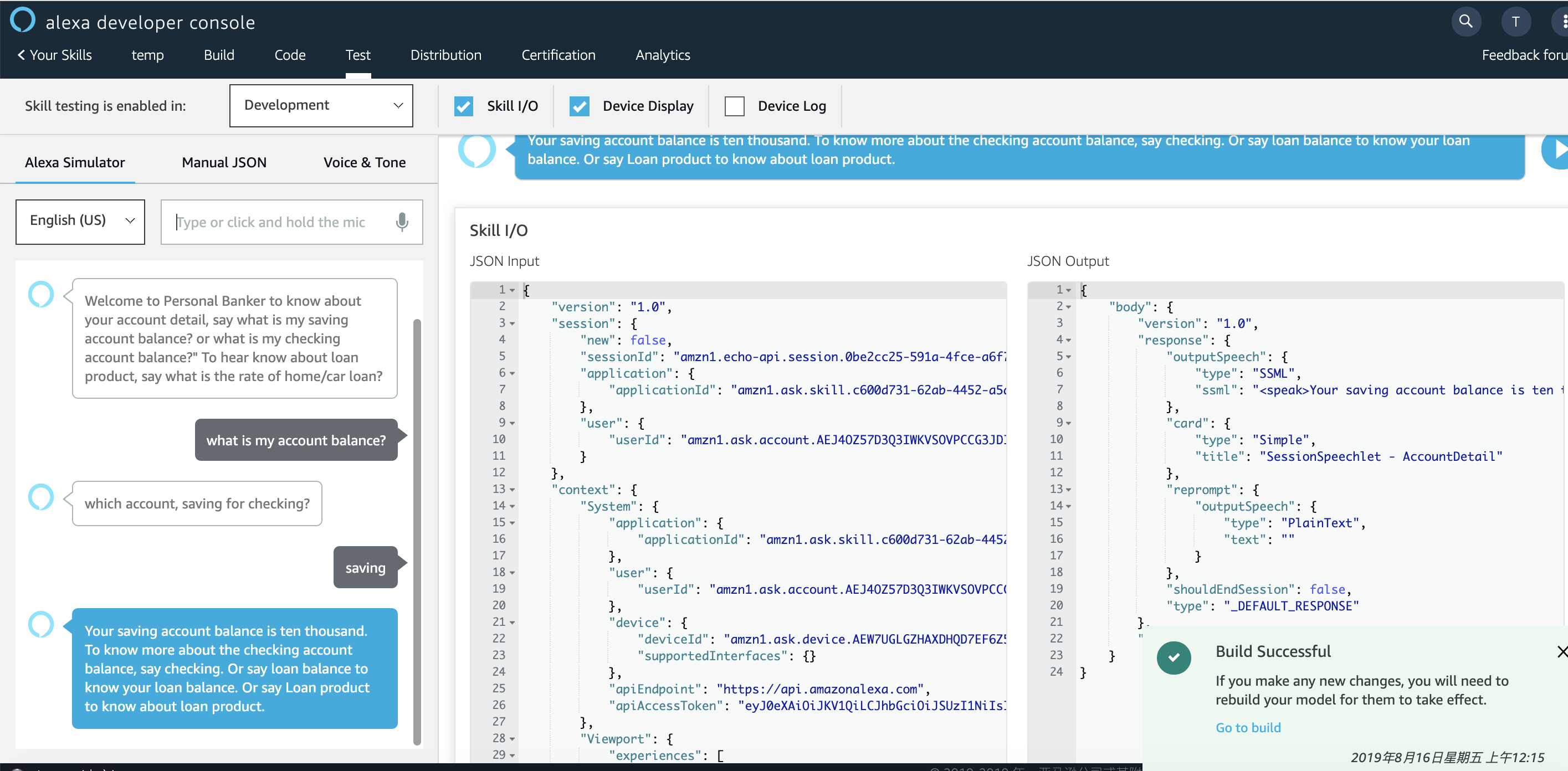1568x771 pixels.
Task: Click the "apiEndpoint" line in JSON Input
Action: tap(769, 690)
